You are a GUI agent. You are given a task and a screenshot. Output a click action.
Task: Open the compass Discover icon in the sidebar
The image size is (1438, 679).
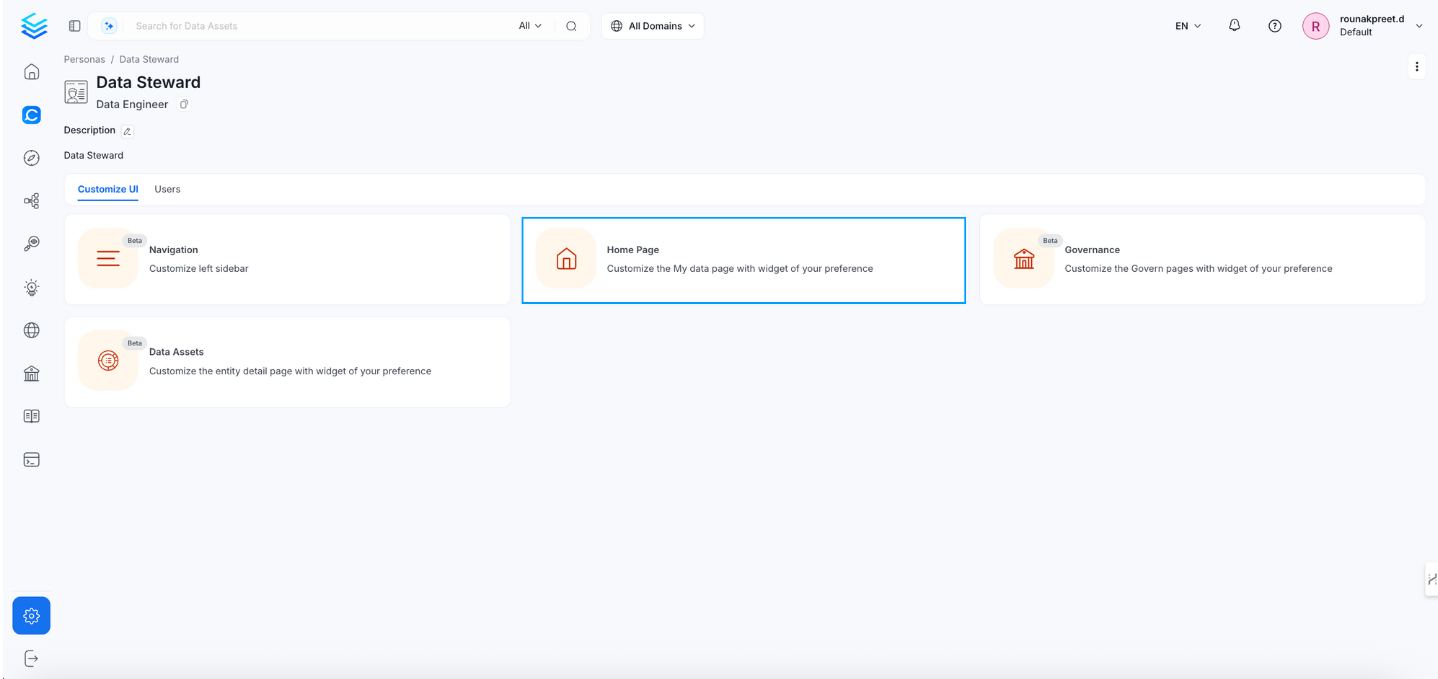31,157
